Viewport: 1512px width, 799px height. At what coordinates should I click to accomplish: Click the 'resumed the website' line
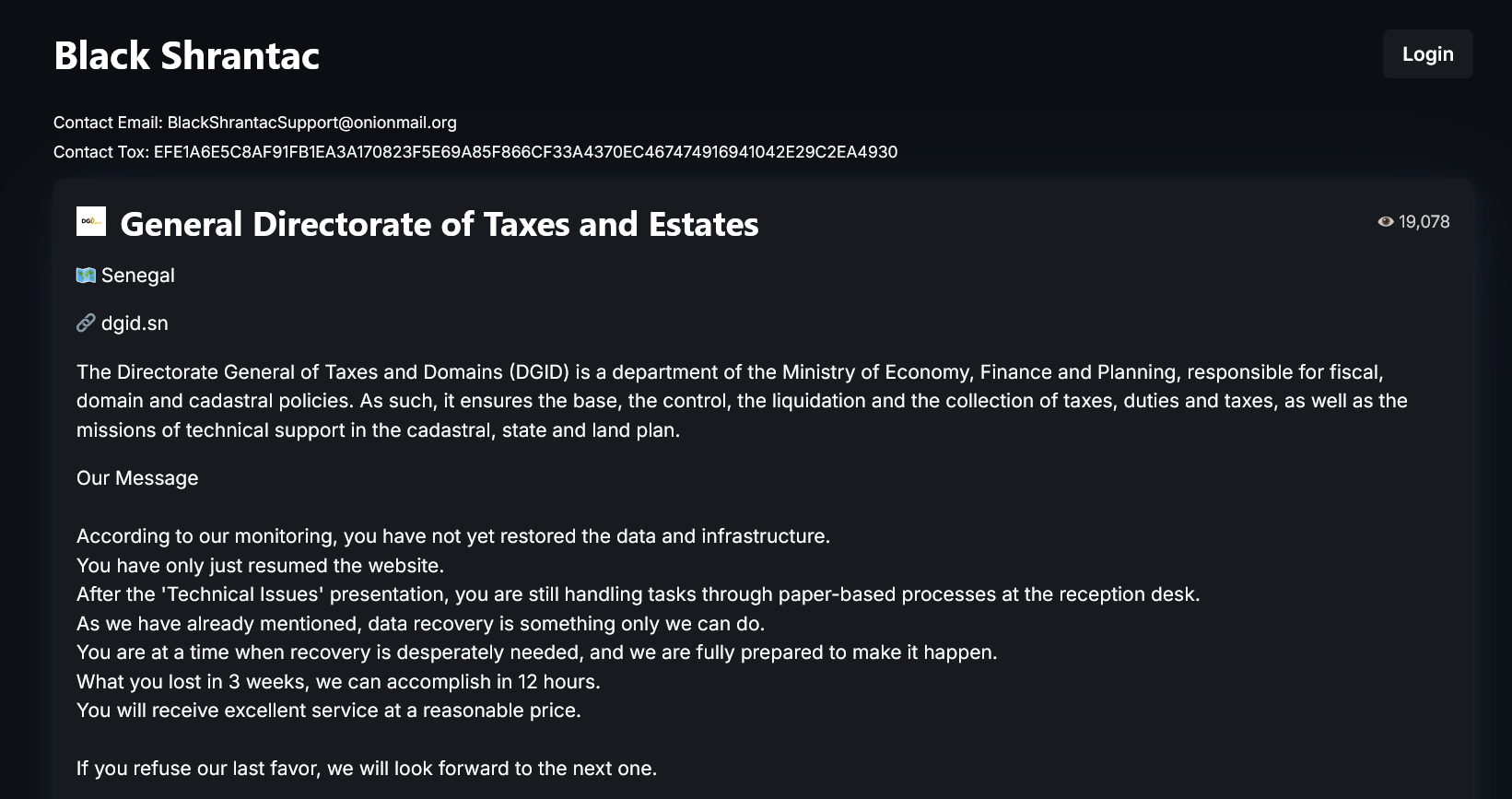260,566
